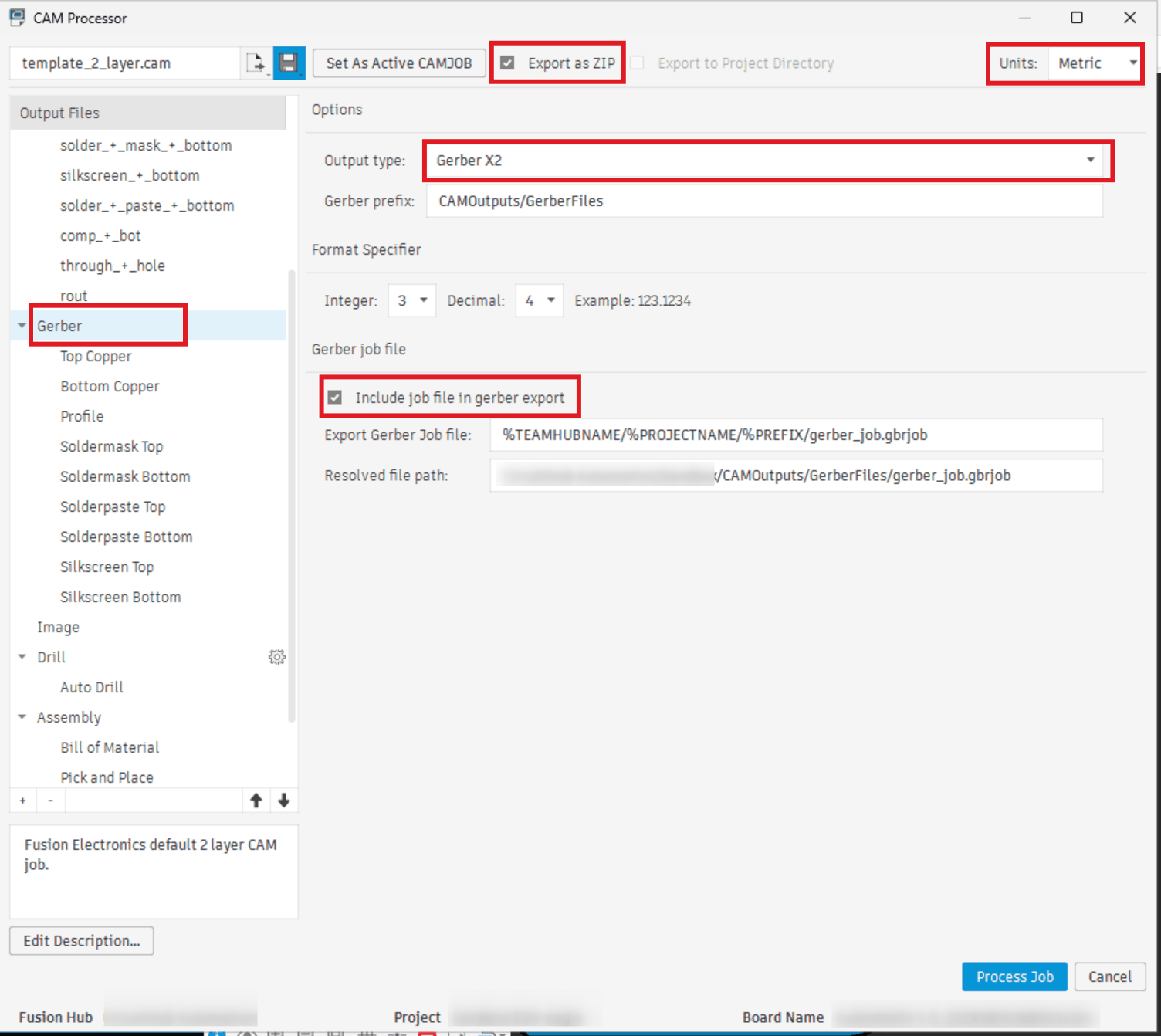Select Auto Drill output item
Image resolution: width=1161 pixels, height=1036 pixels.
click(x=92, y=687)
